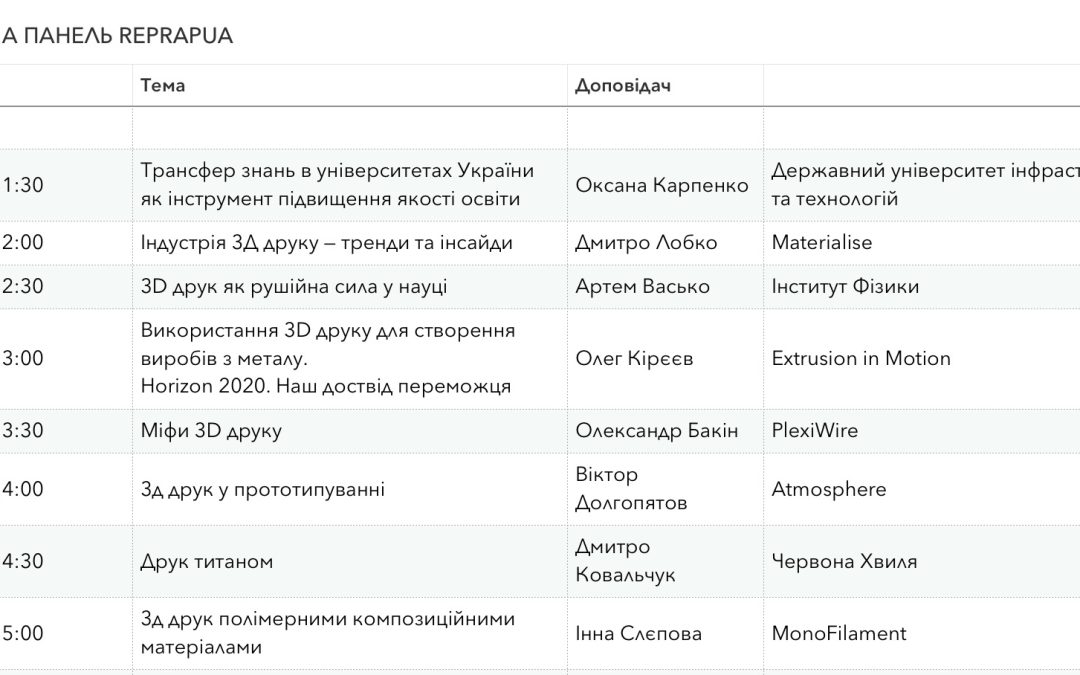1080x675 pixels.
Task: Click the Тема column header
Action: pos(163,86)
